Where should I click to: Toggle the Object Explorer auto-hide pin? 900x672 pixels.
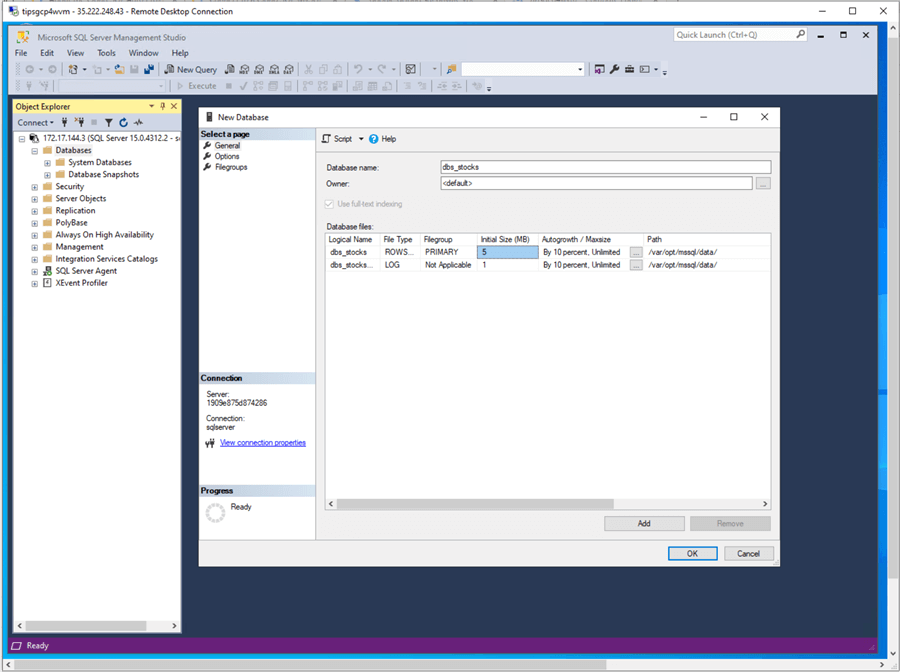coord(164,106)
